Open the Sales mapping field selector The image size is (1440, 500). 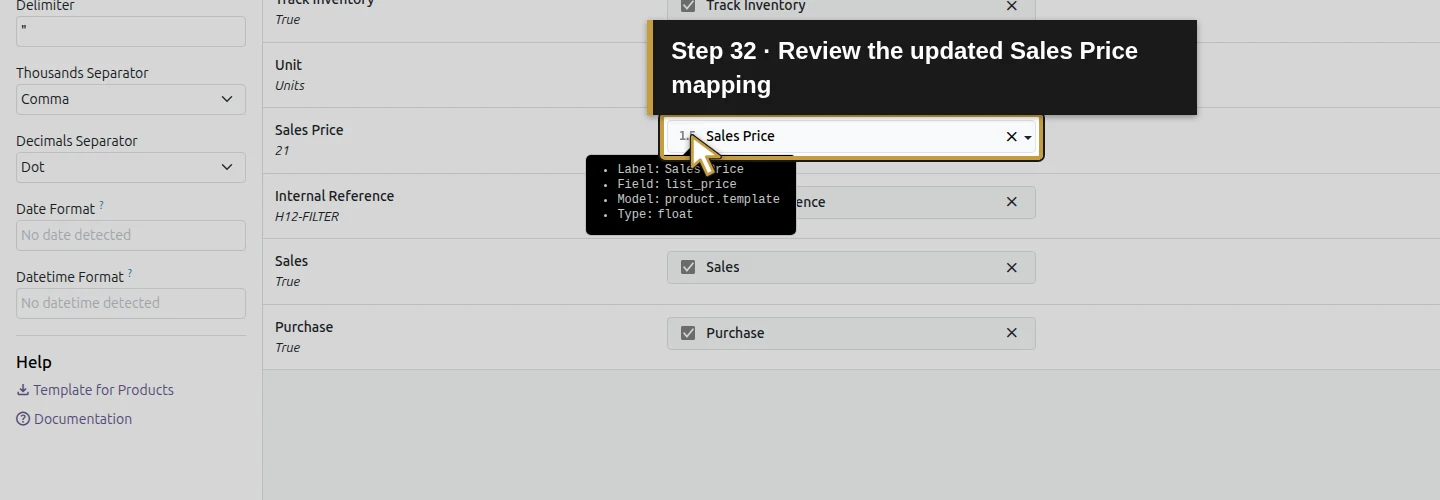tap(851, 267)
